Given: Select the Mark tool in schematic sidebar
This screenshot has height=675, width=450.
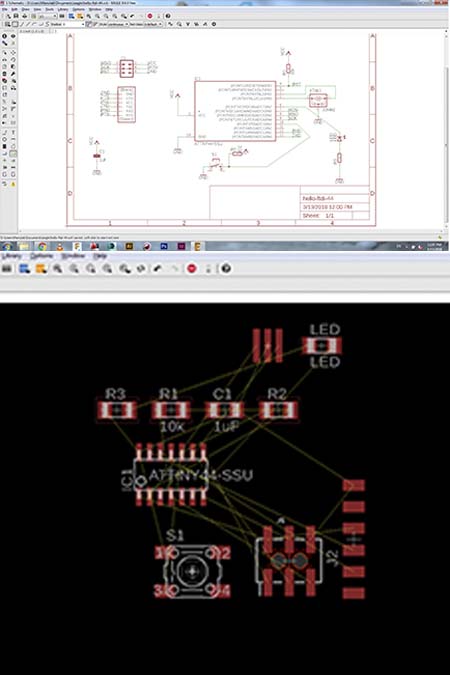Looking at the screenshot, I should coord(13,43).
